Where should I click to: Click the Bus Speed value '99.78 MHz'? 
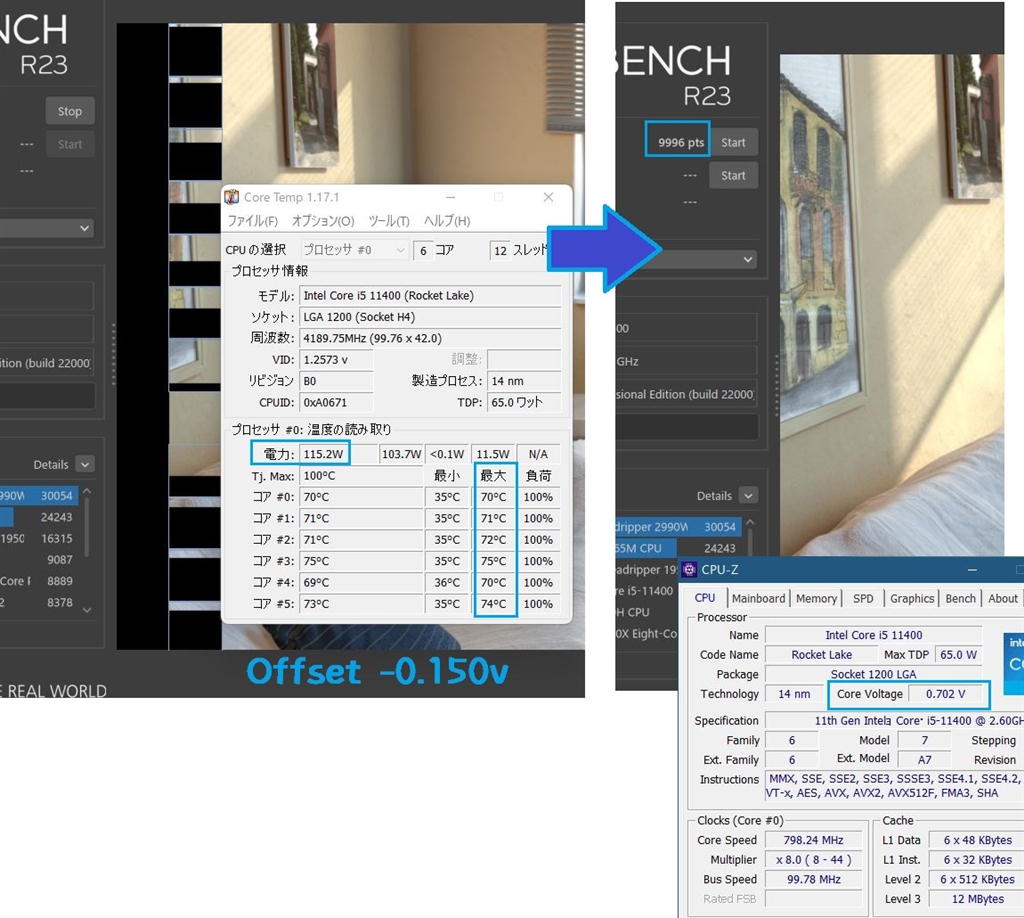click(x=814, y=879)
